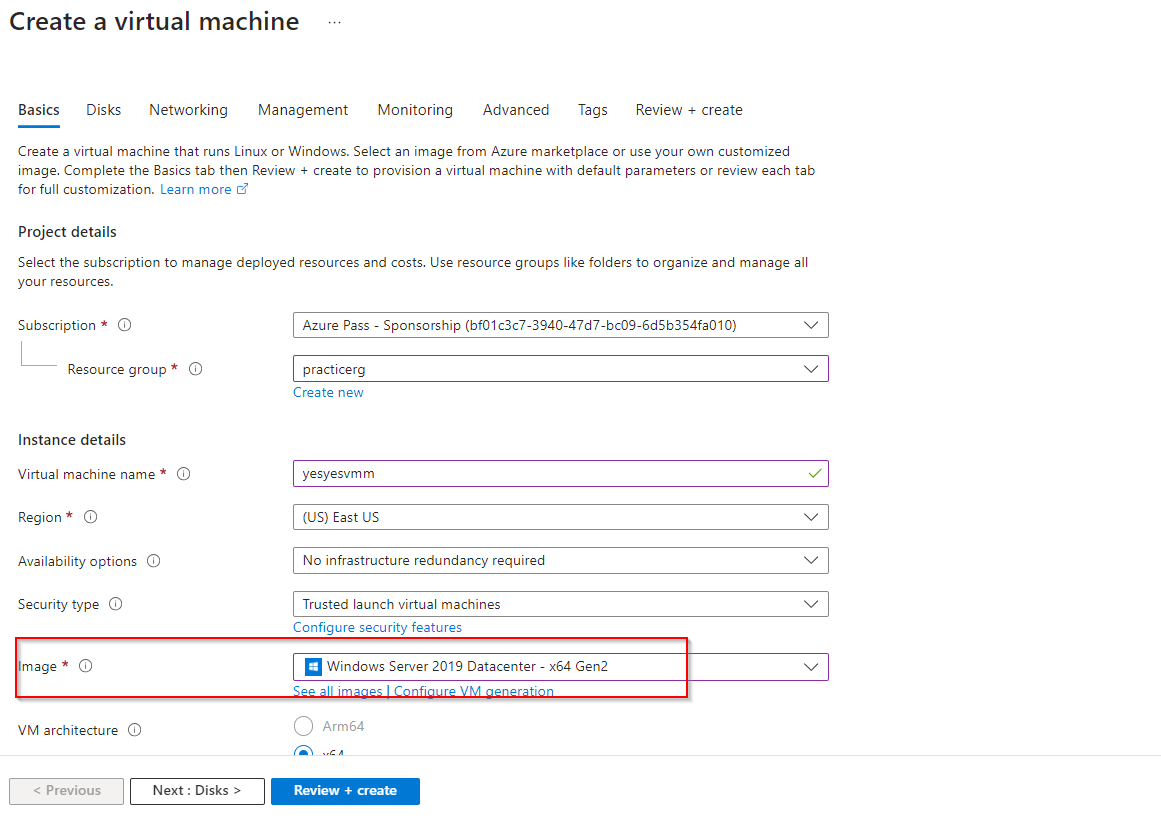Switch to the Disks tab
Image resolution: width=1161 pixels, height=816 pixels.
[x=104, y=110]
